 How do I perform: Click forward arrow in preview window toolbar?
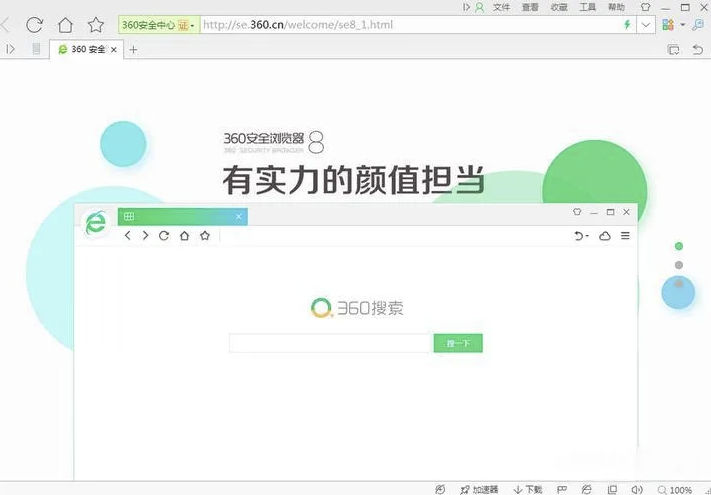coord(145,235)
